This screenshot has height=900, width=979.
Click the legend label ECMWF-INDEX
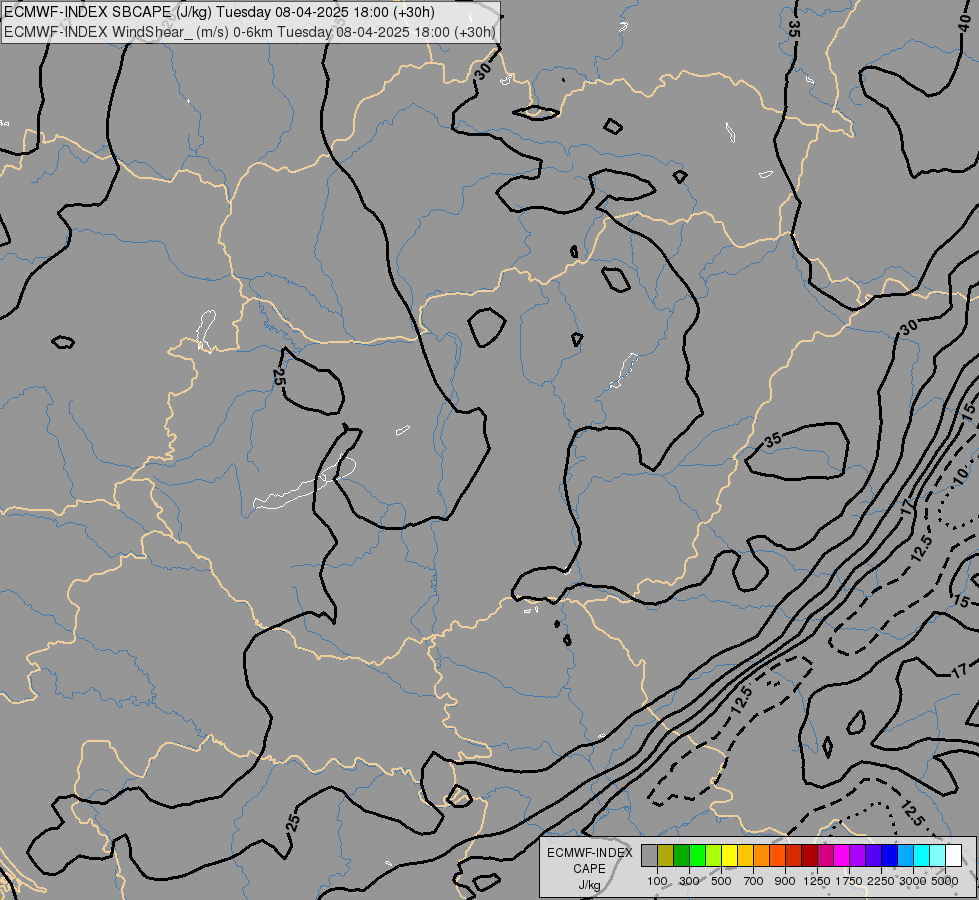(589, 853)
